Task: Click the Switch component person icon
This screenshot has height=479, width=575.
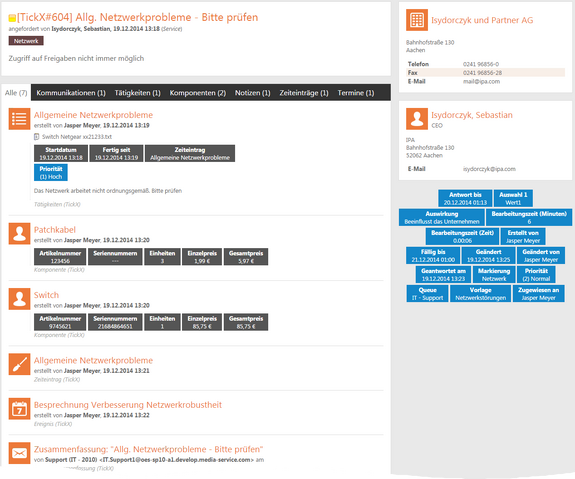Action: [19, 299]
